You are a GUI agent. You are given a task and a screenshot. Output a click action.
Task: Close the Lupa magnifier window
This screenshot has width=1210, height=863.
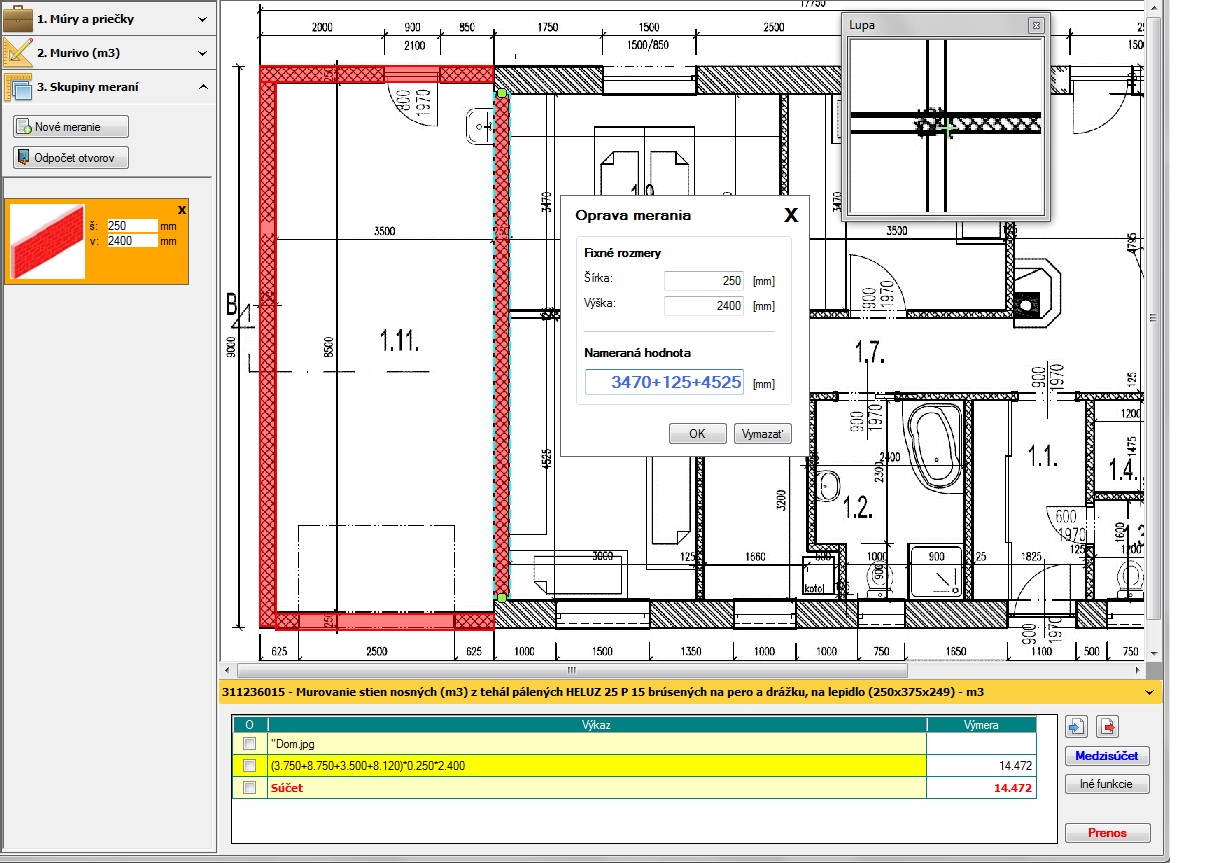(x=1035, y=25)
